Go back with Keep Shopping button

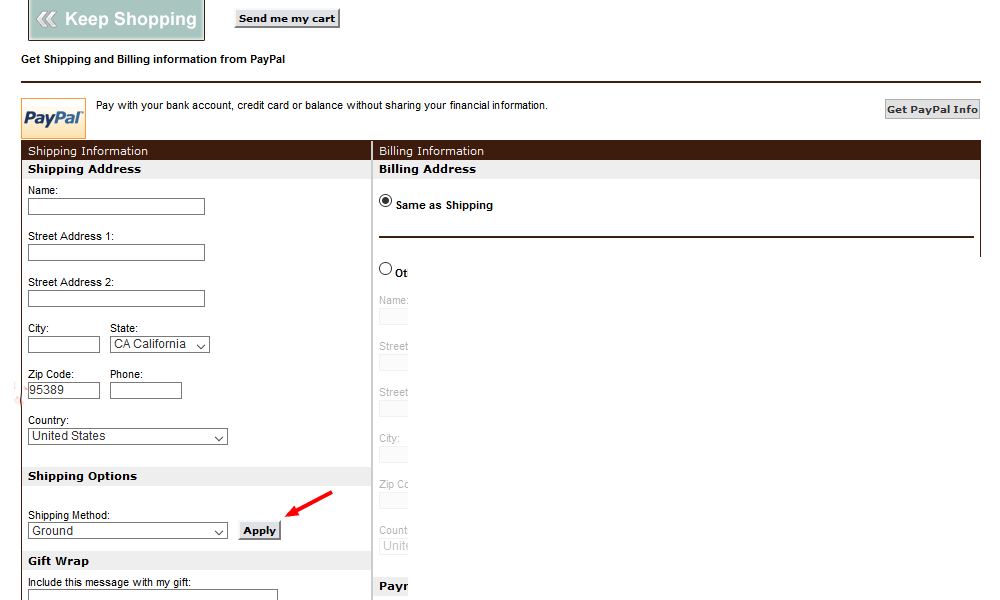(x=116, y=19)
